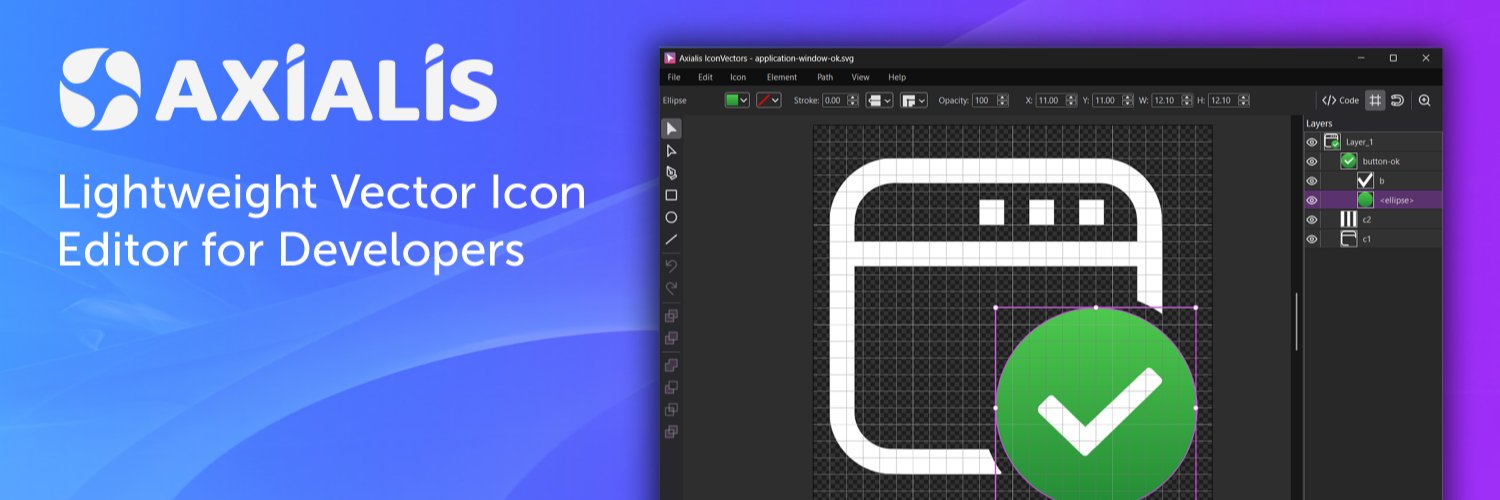This screenshot has width=1500, height=500.
Task: Open the File menu
Action: click(x=674, y=77)
